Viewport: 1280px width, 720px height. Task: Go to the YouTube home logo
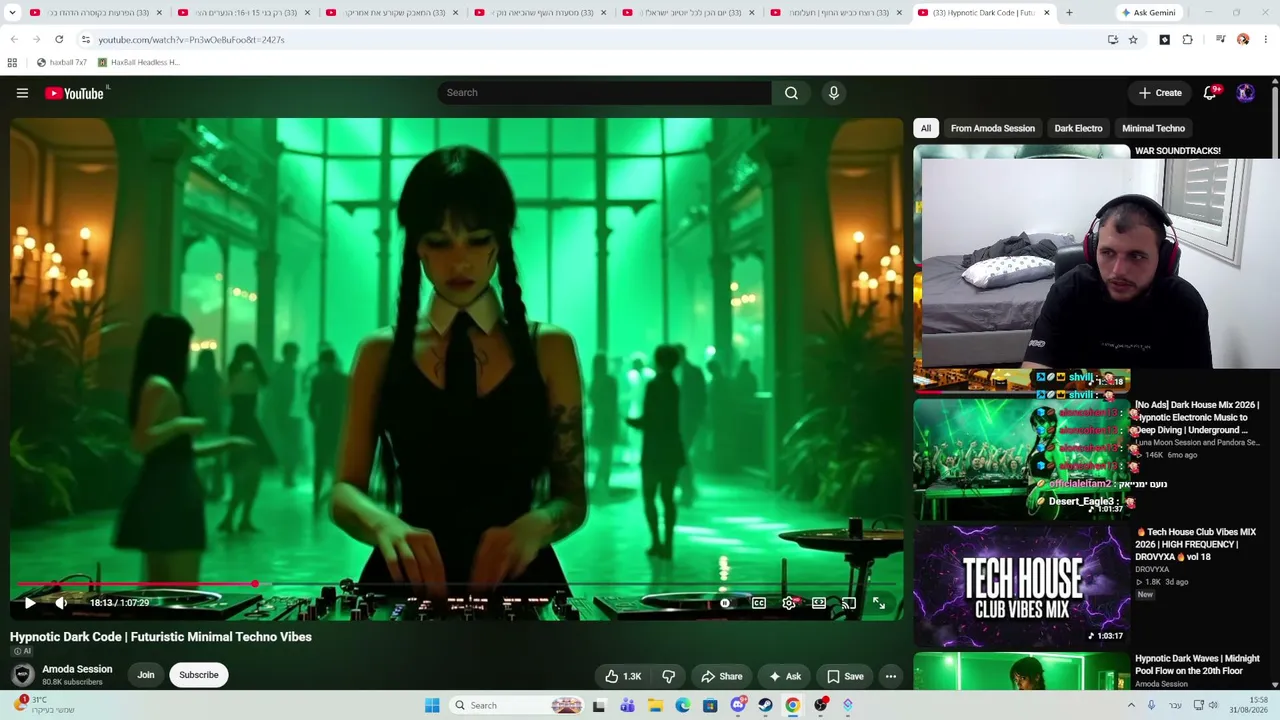(x=76, y=93)
